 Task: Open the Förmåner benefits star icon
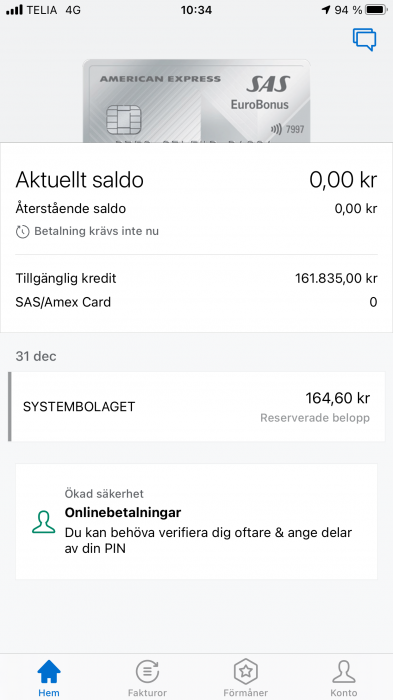[x=246, y=671]
